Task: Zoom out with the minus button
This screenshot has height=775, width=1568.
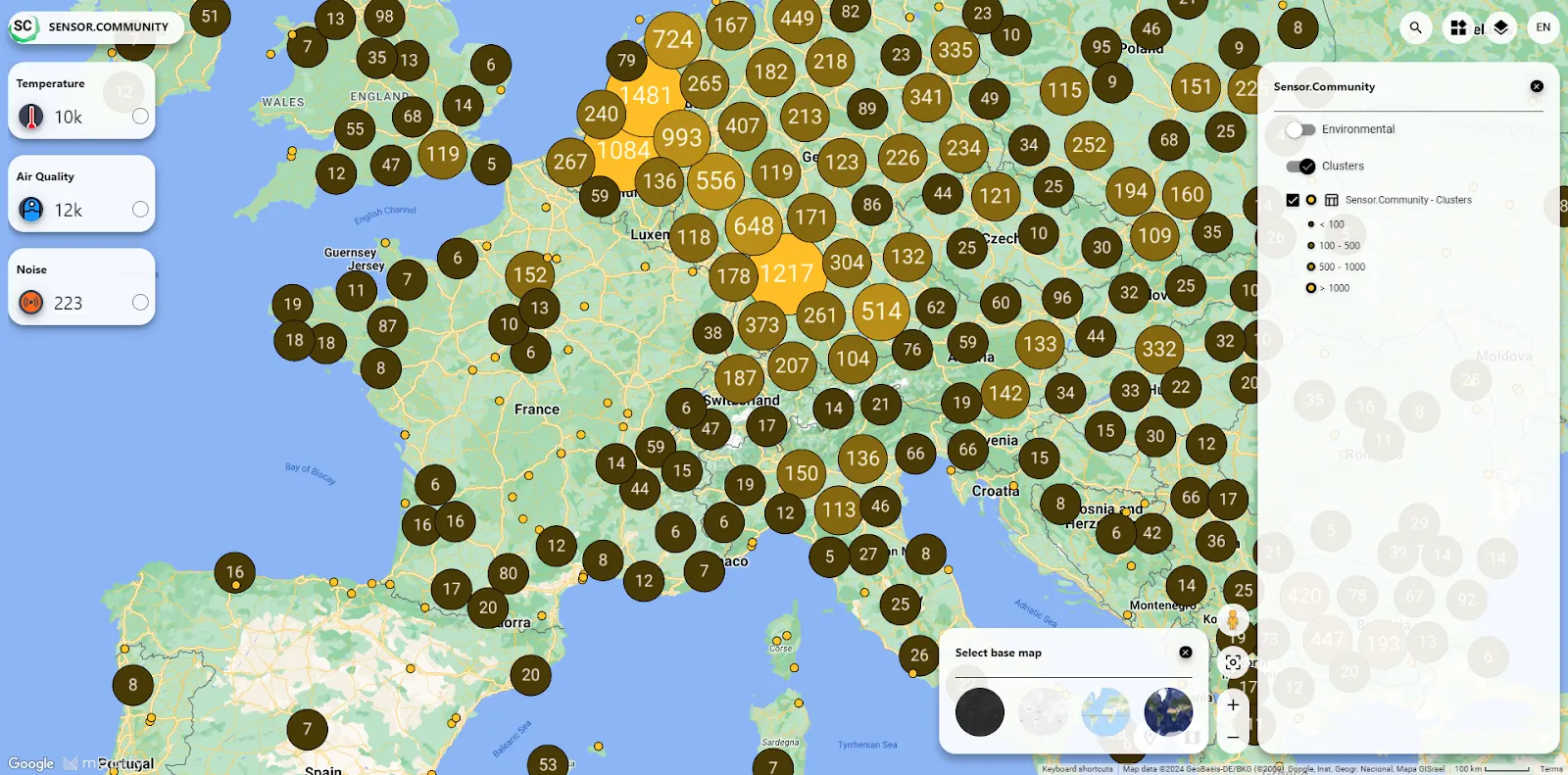Action: pos(1233,737)
